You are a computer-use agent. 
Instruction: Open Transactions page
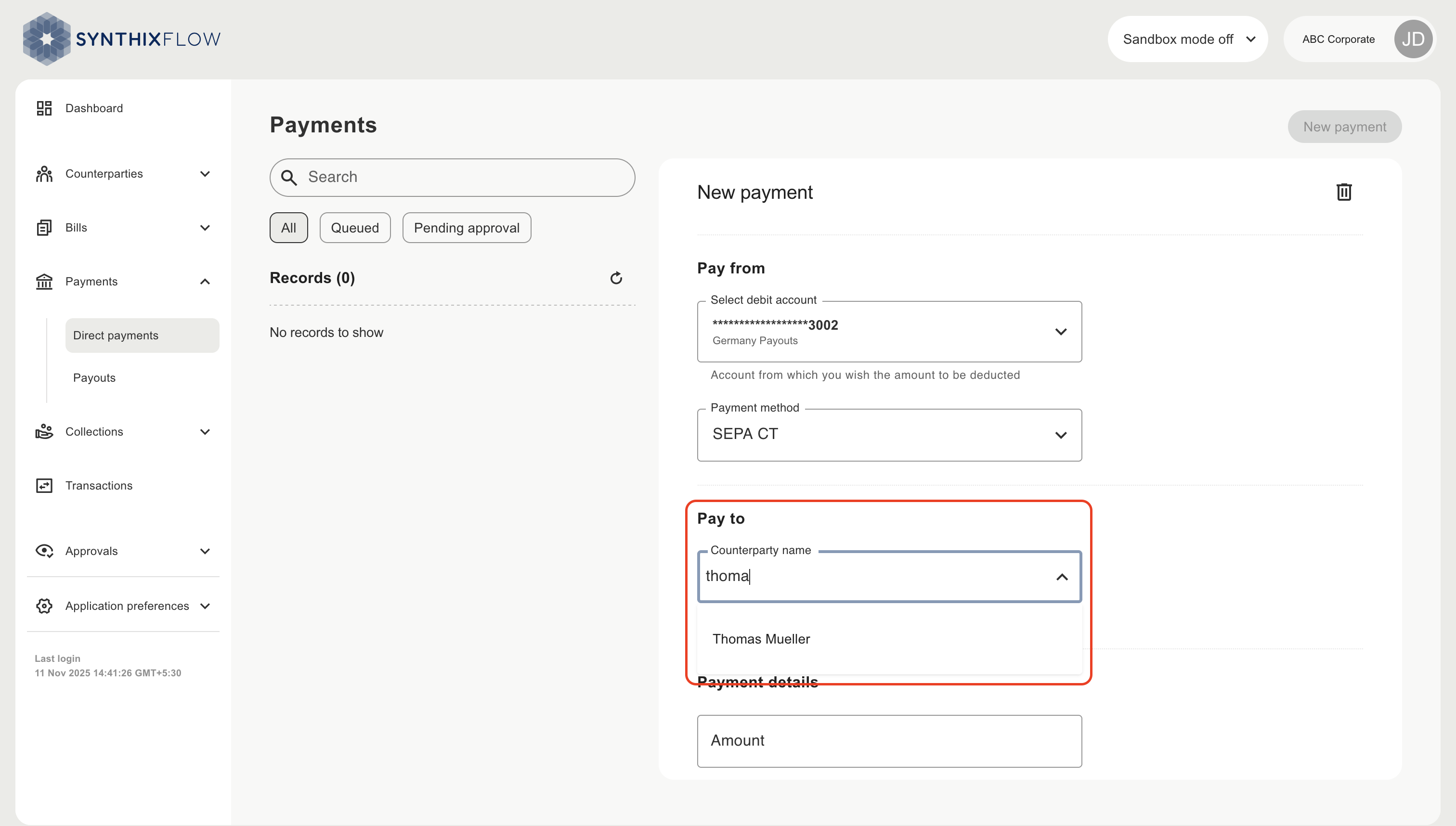(x=99, y=486)
